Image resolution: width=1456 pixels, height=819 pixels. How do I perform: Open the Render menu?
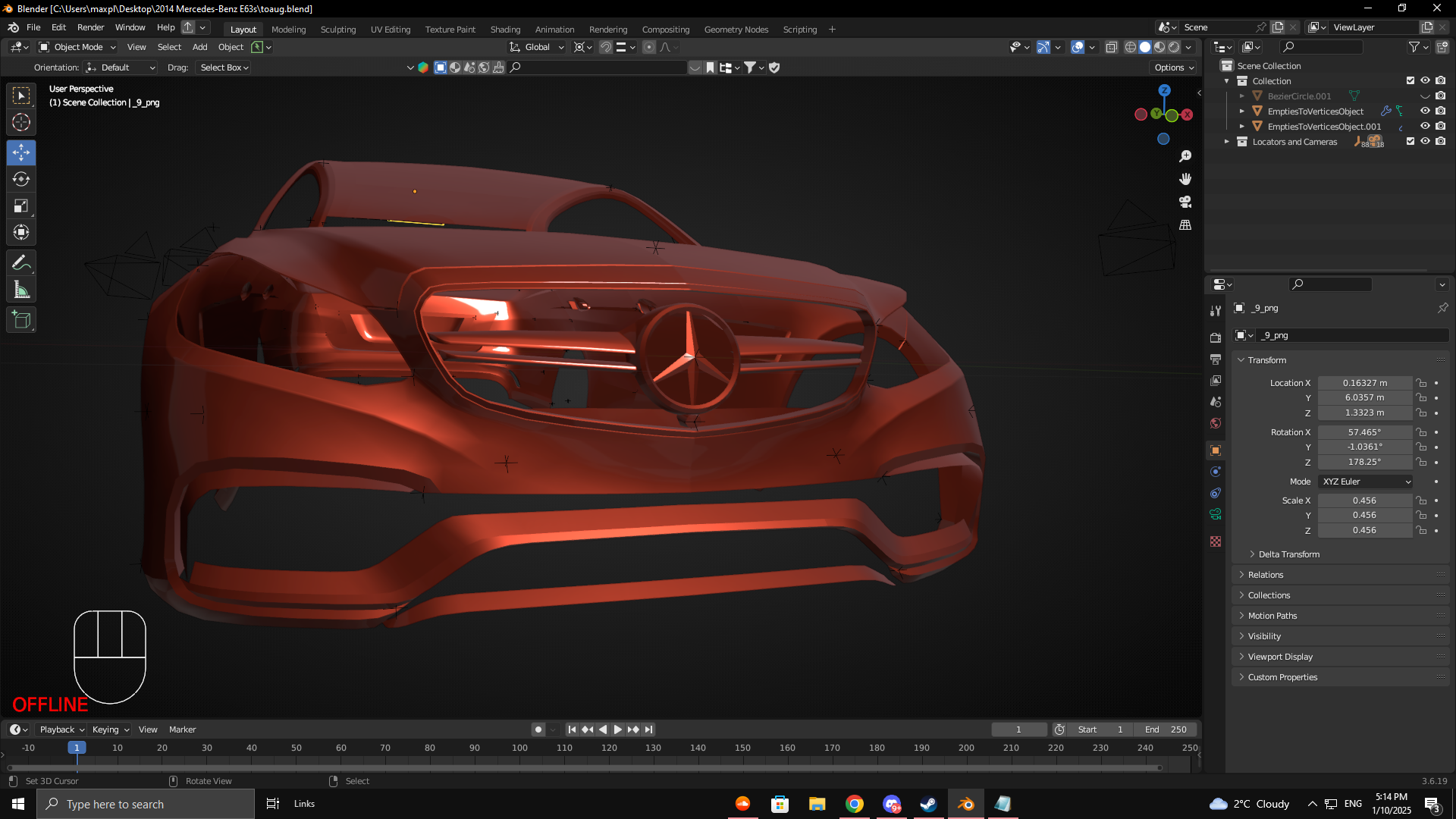(90, 27)
